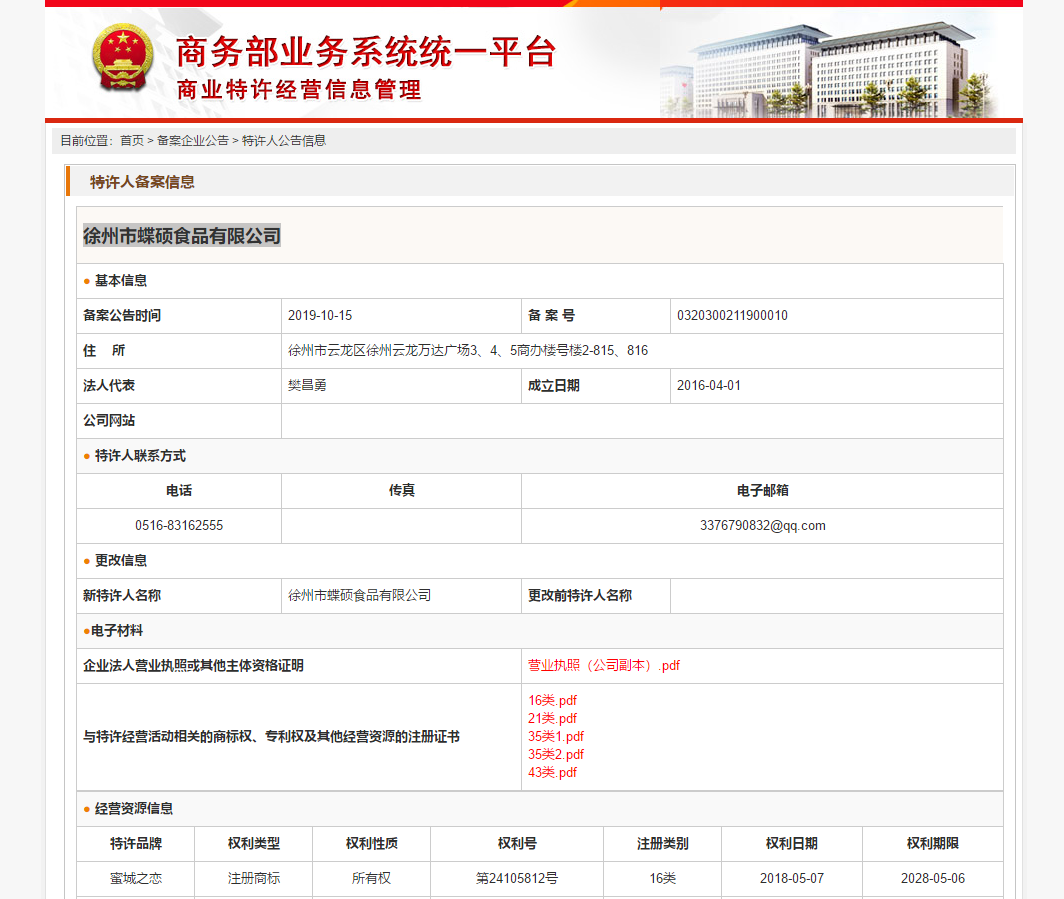Click rights expiry 2028-05-06
This screenshot has width=1064, height=899.
[933, 879]
